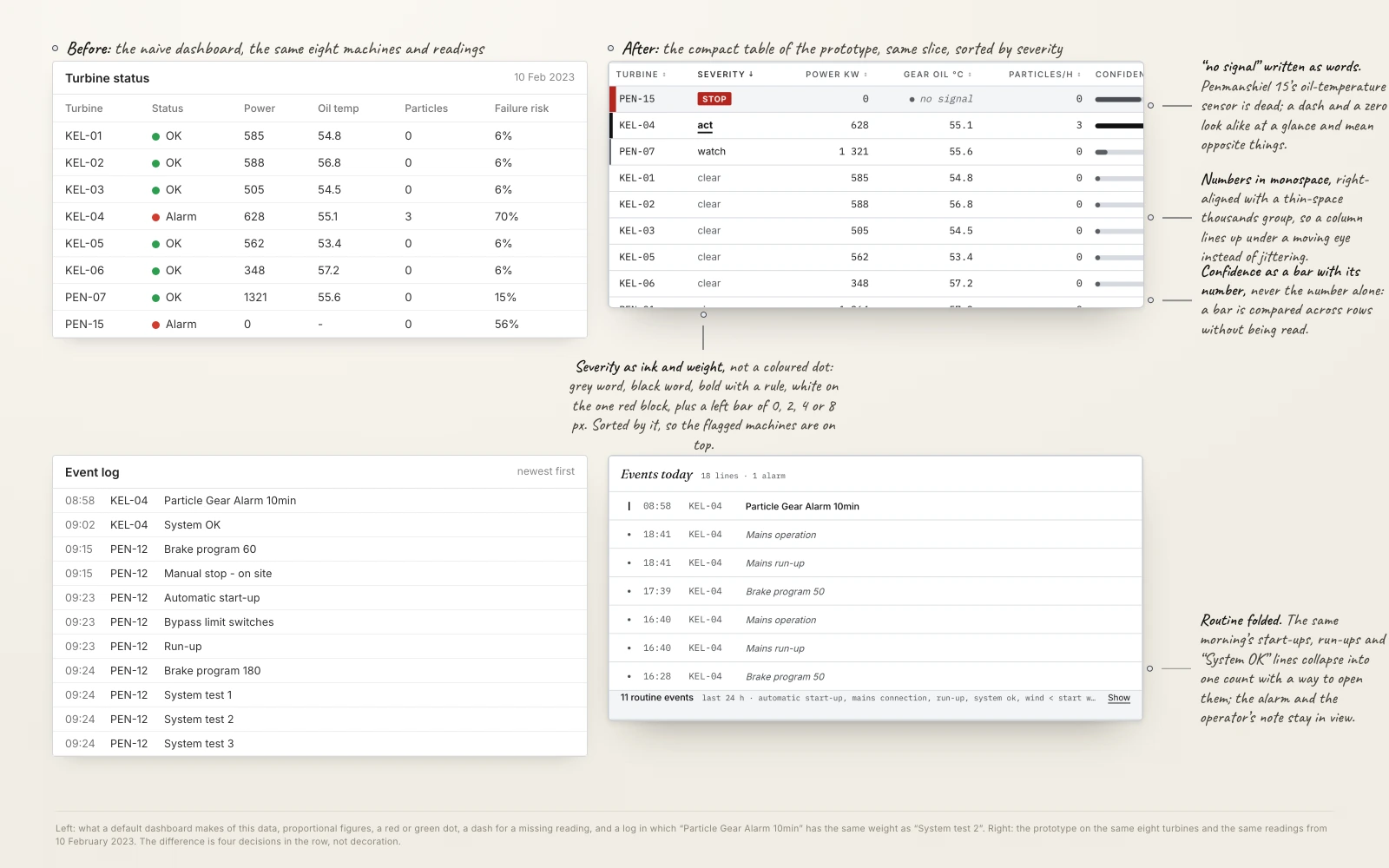The image size is (1389, 868).
Task: Click the 1 321 power value for PEN-07
Action: [x=853, y=152]
